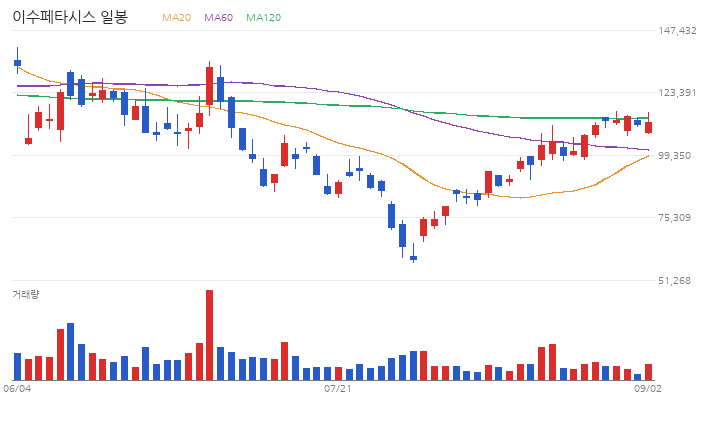Click the 09/02 date axis label
The height and width of the screenshot is (440, 720).
coord(648,389)
